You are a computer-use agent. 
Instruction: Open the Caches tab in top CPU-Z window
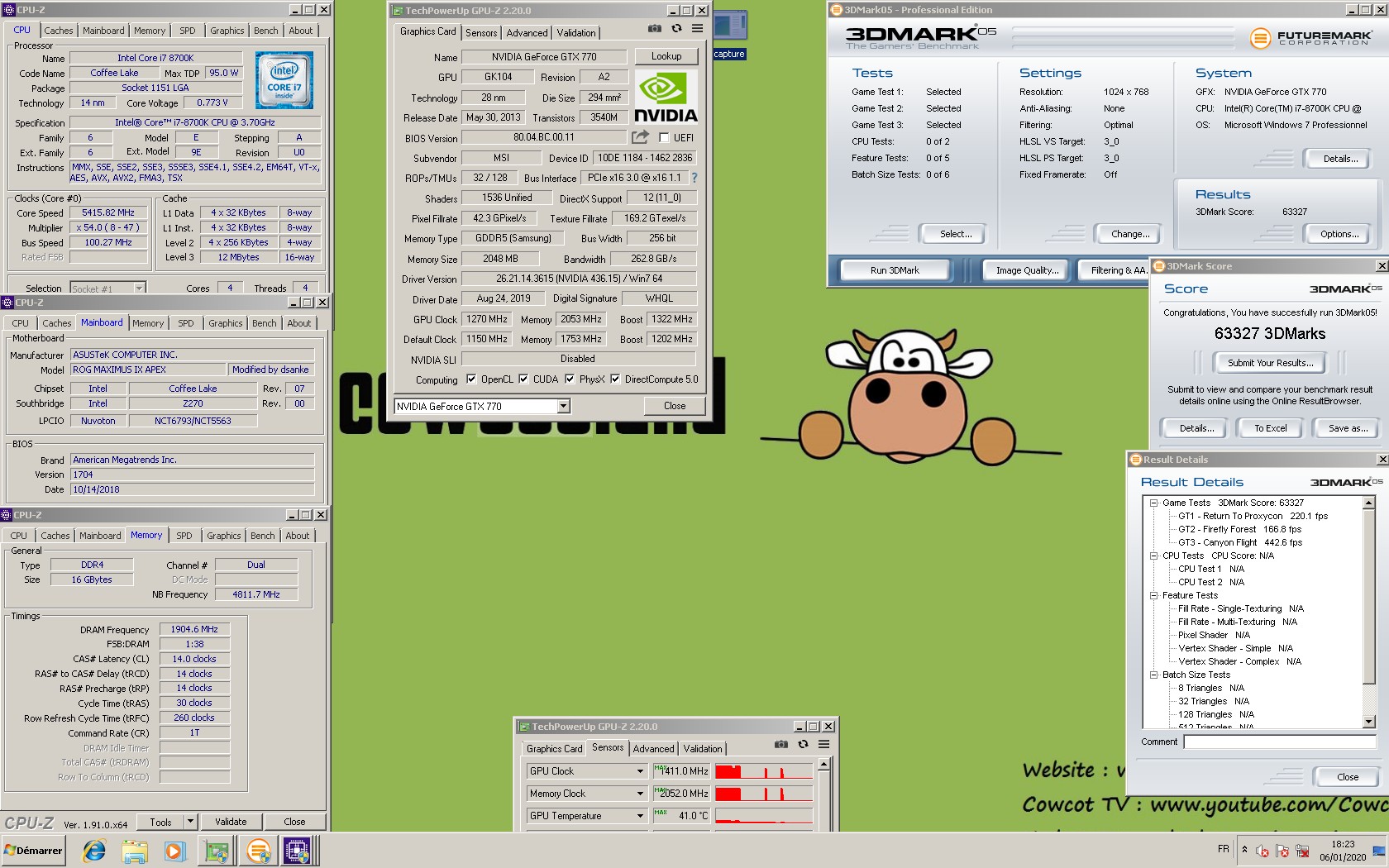click(58, 31)
